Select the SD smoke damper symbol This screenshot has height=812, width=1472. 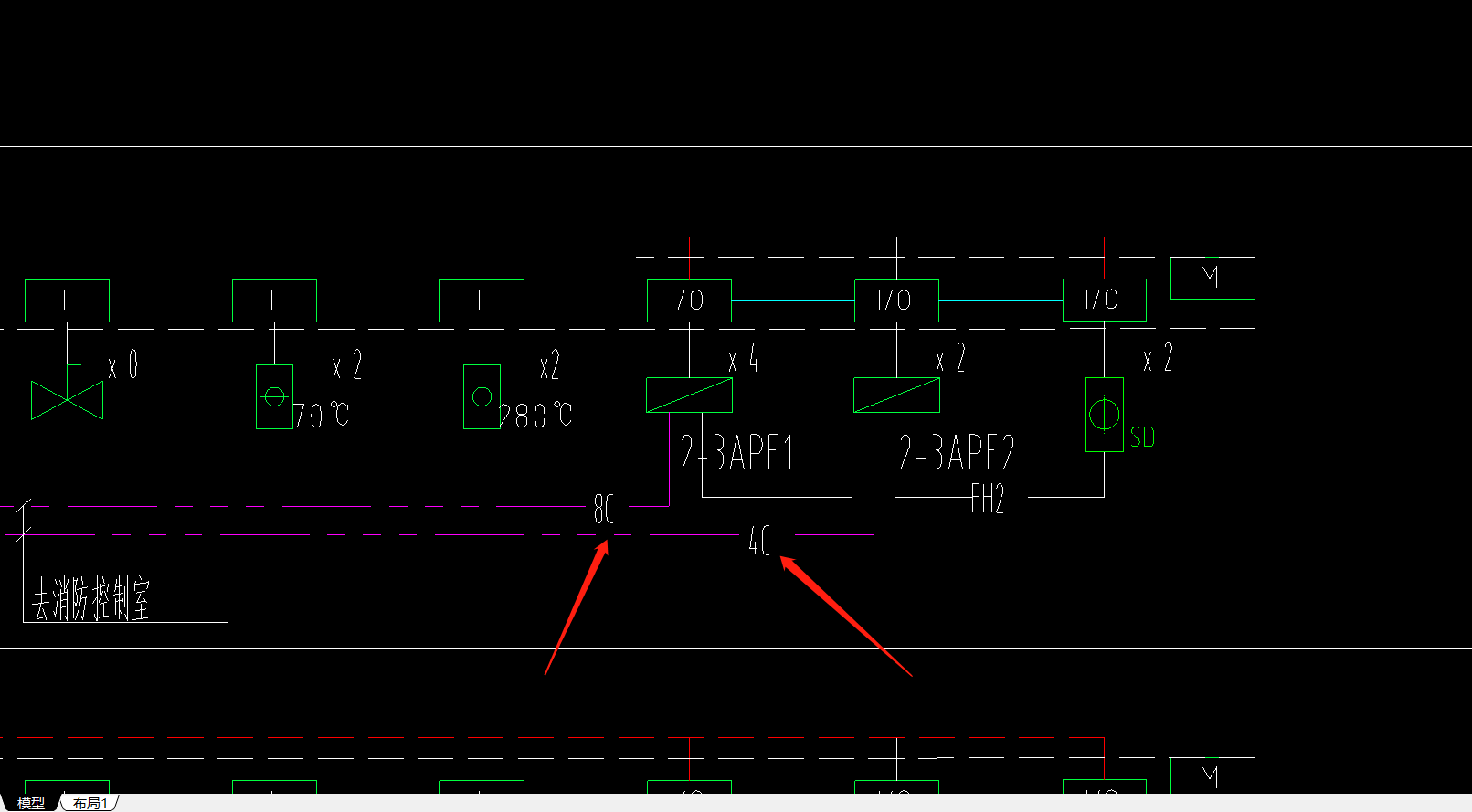[x=1104, y=415]
